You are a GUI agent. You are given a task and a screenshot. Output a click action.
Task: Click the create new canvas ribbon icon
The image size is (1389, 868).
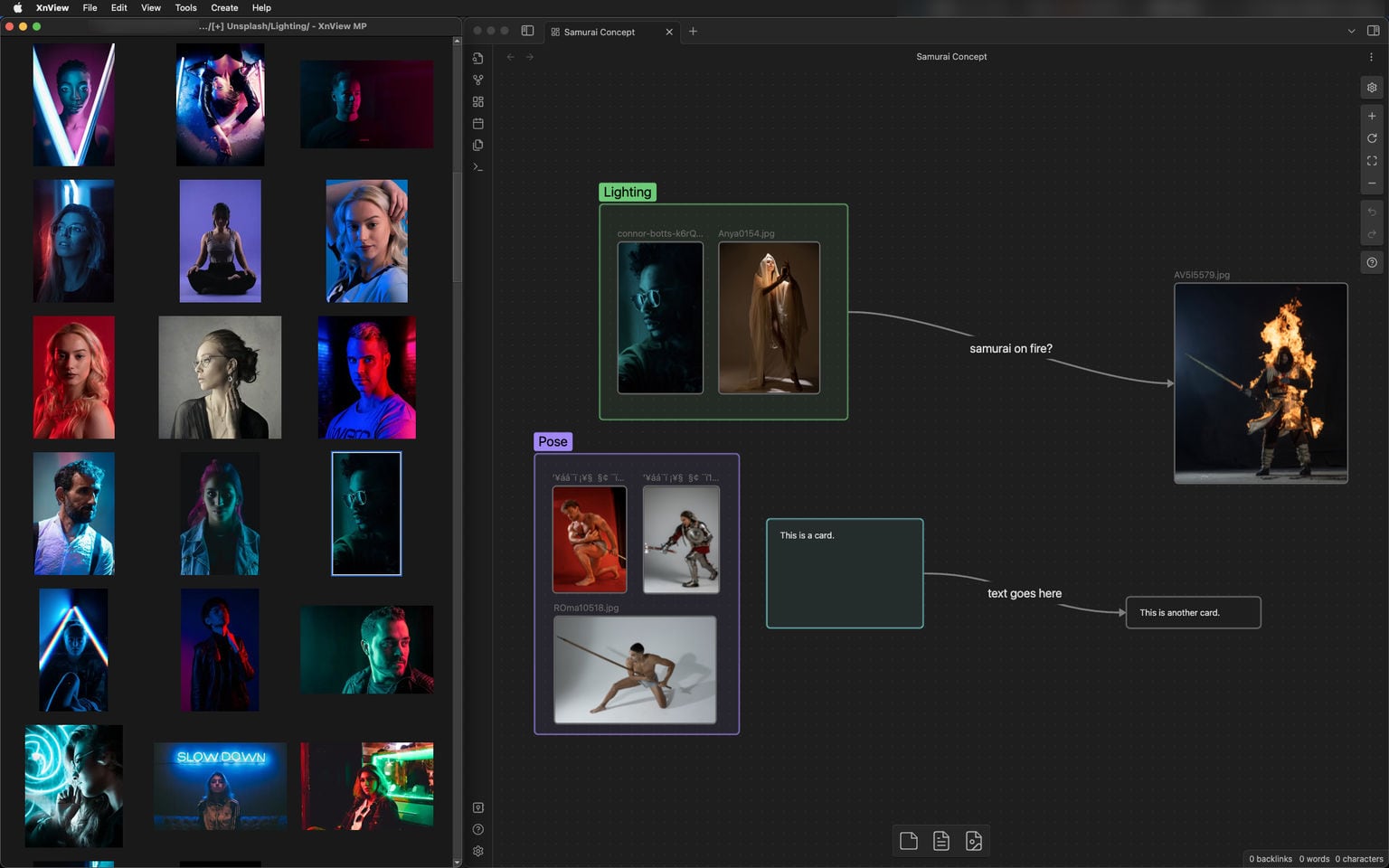click(x=477, y=102)
